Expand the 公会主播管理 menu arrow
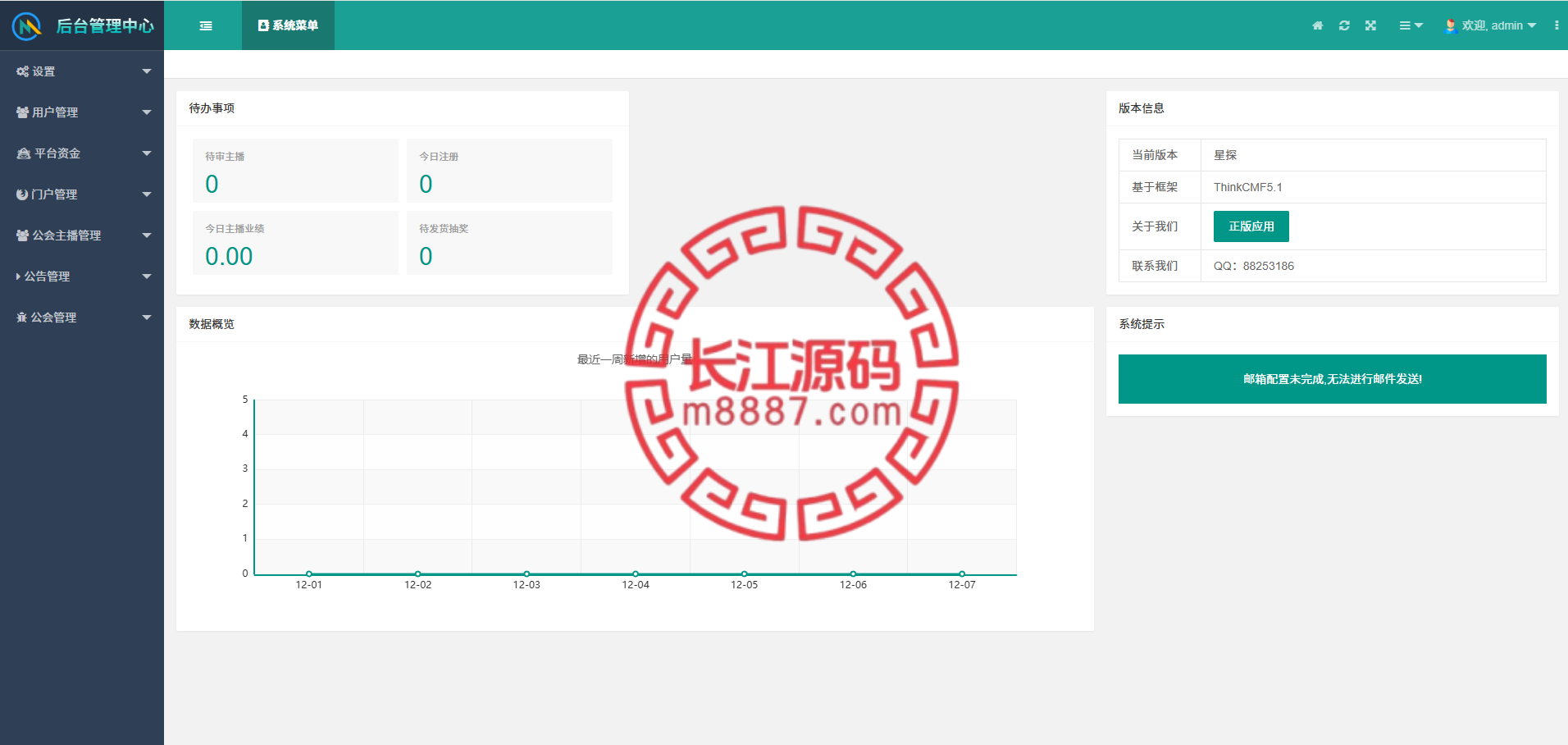This screenshot has width=1568, height=745. (x=147, y=235)
